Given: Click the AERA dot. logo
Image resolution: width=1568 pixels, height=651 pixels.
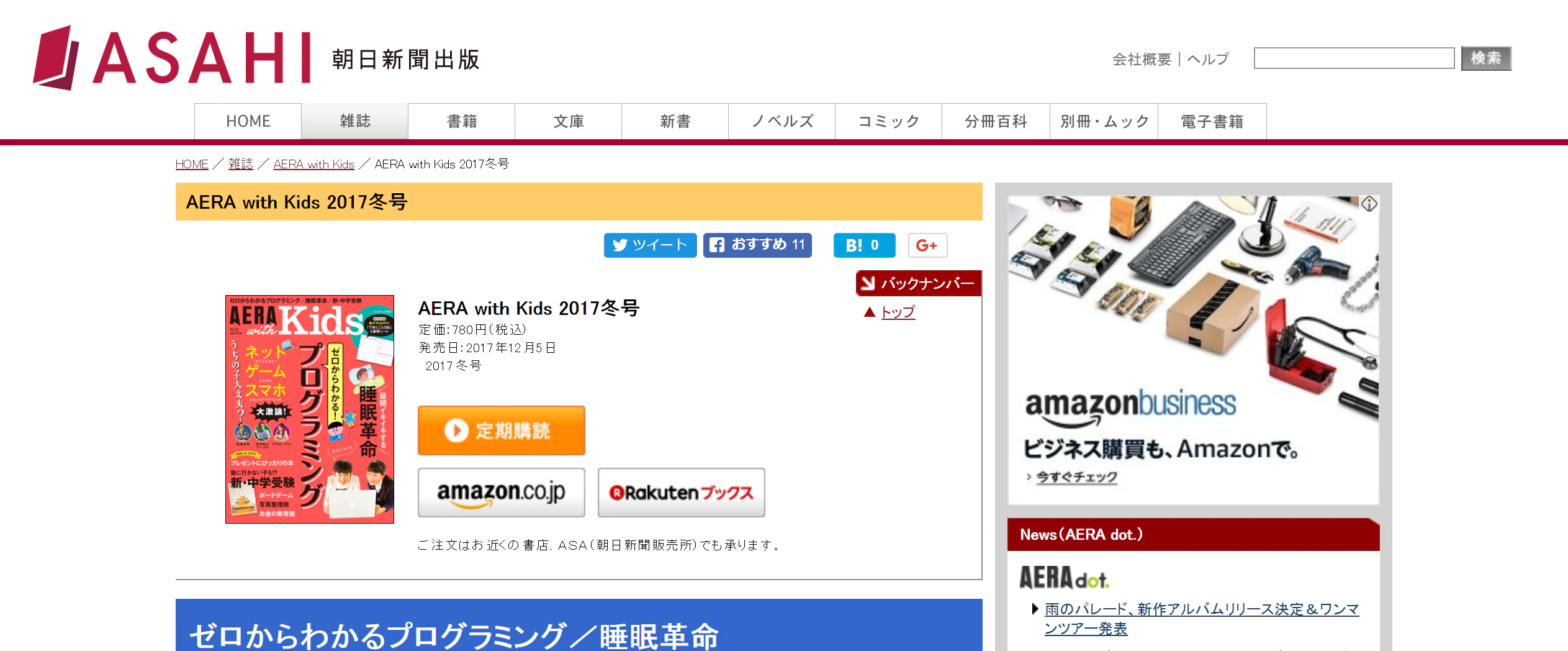Looking at the screenshot, I should tap(1064, 578).
